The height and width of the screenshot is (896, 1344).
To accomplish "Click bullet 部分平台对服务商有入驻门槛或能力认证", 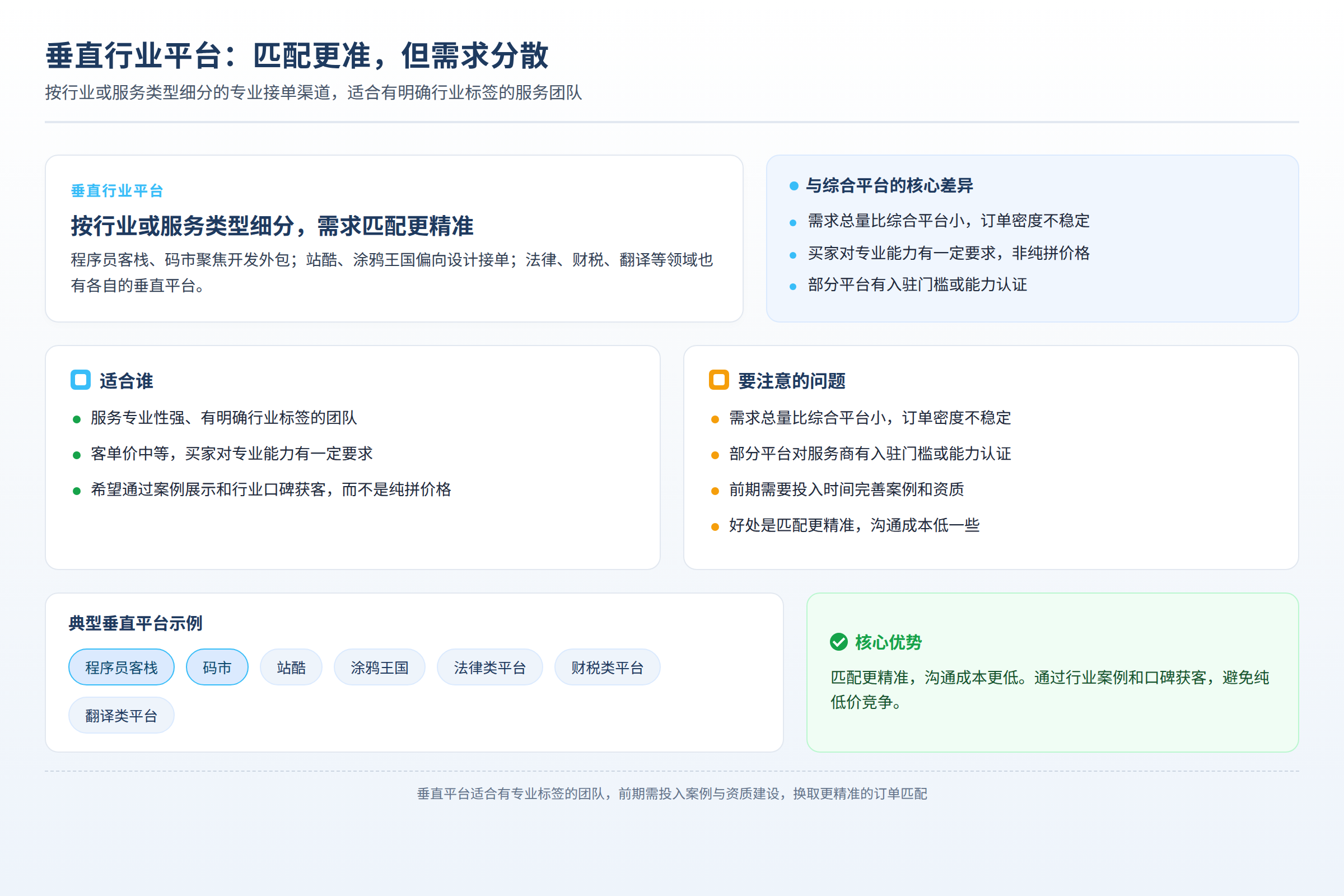I will pos(870,454).
